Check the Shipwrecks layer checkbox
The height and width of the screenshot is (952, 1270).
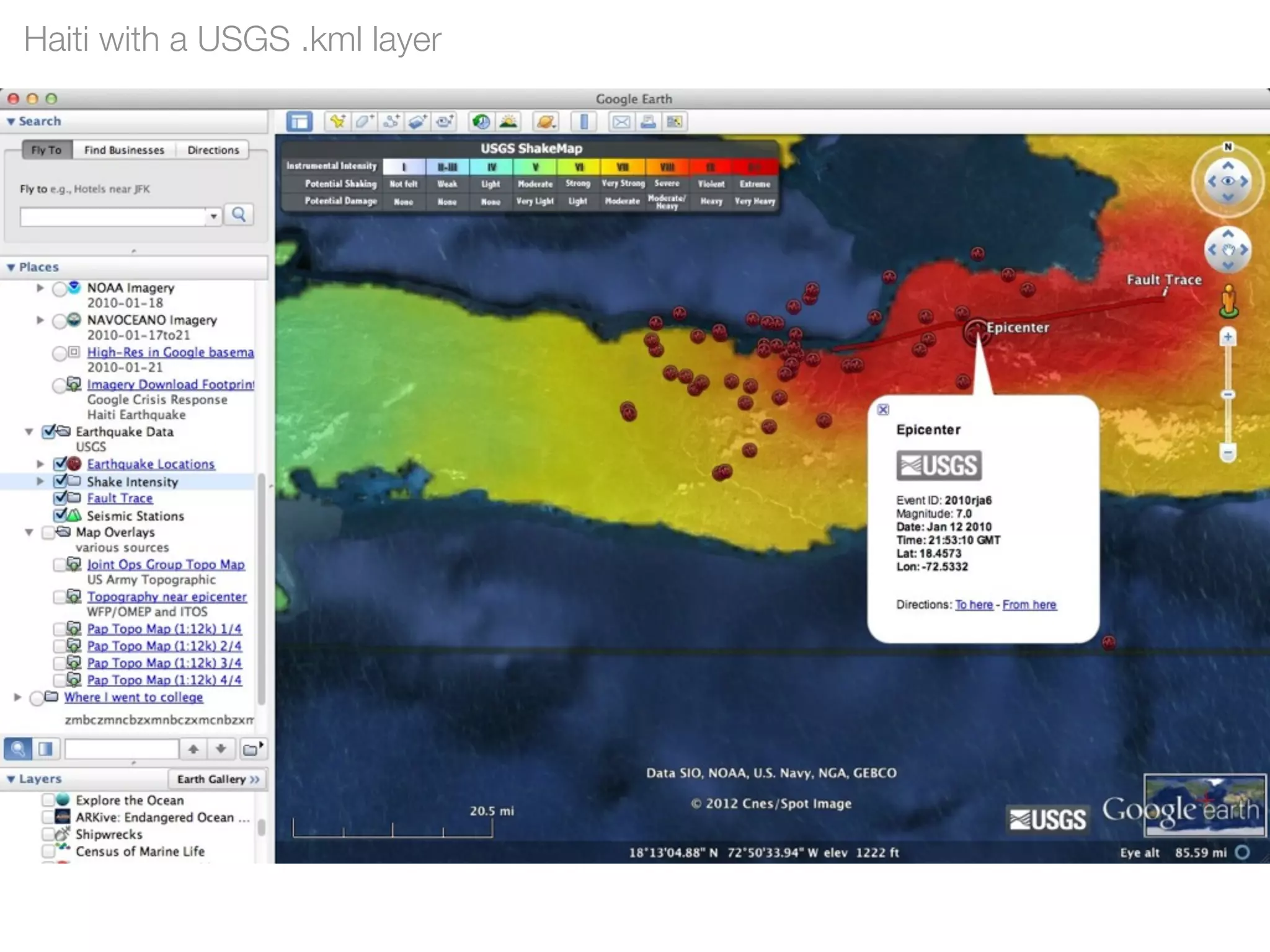[x=48, y=834]
